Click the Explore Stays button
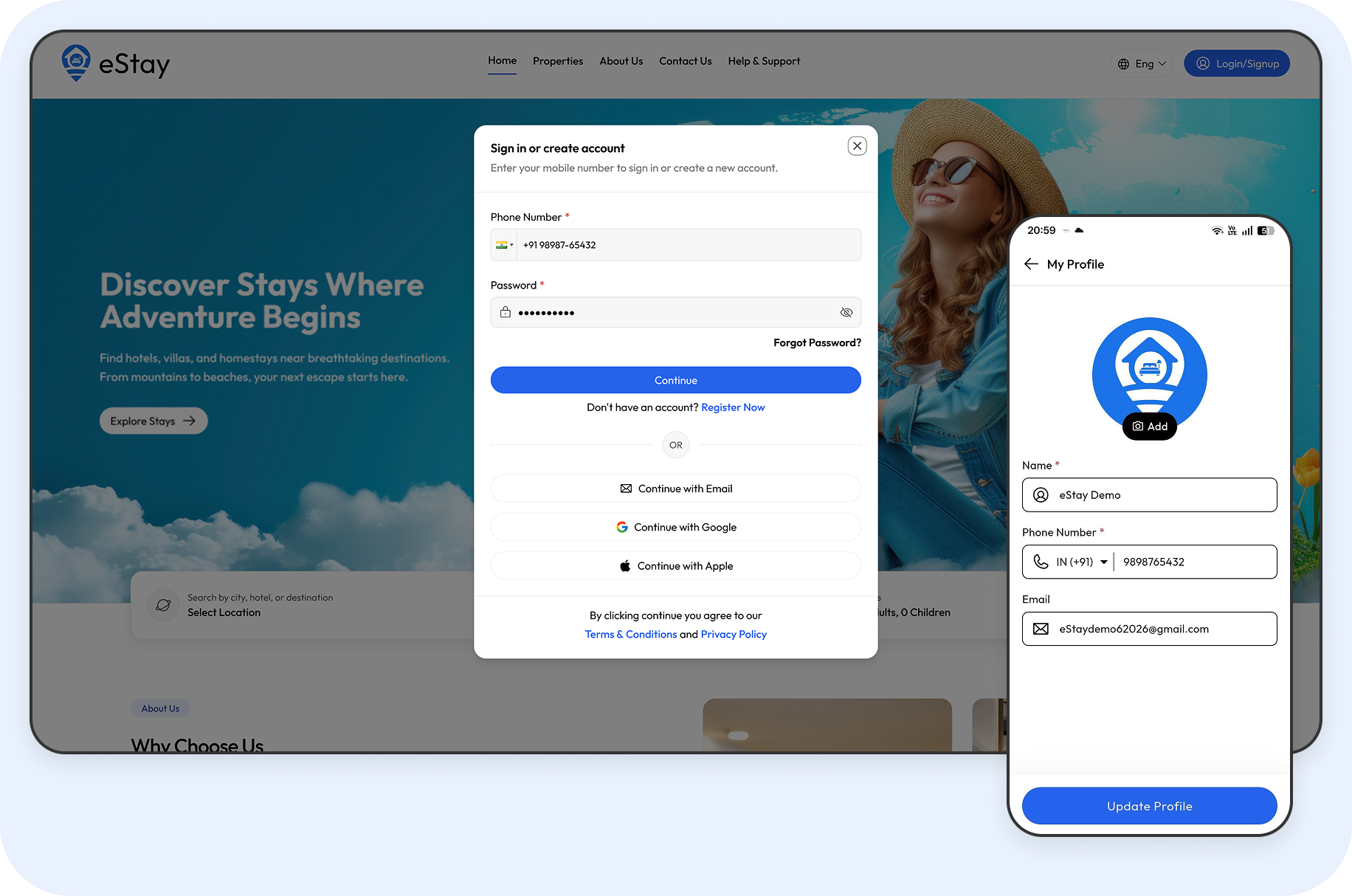The width and height of the screenshot is (1352, 896). 154,421
